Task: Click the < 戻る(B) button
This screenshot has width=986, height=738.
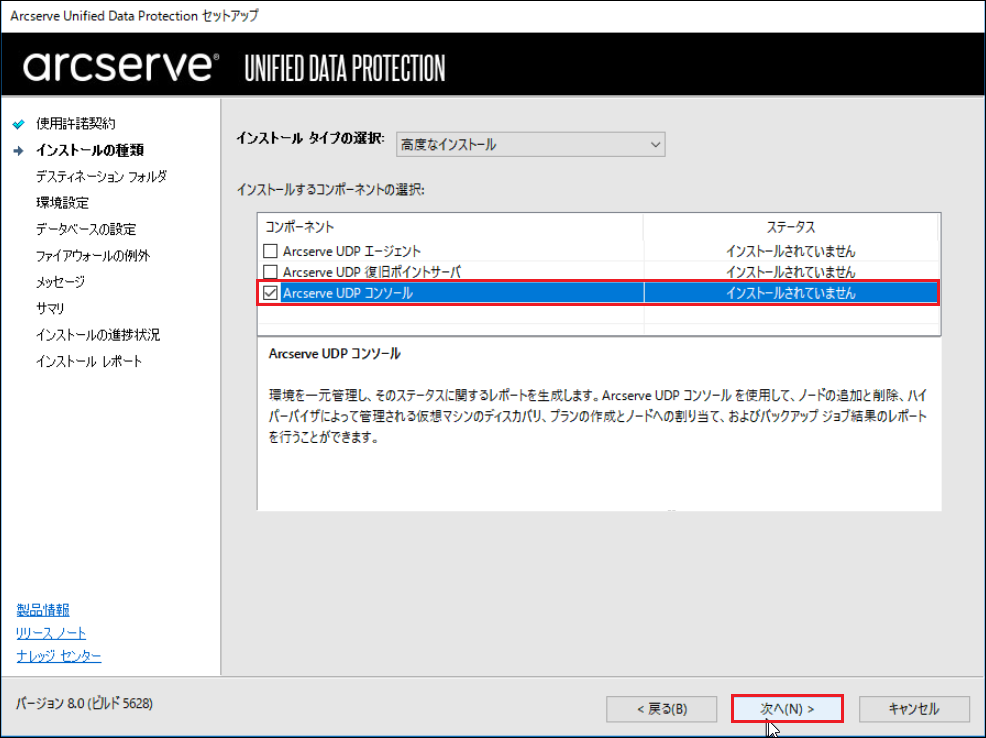Action: 662,708
